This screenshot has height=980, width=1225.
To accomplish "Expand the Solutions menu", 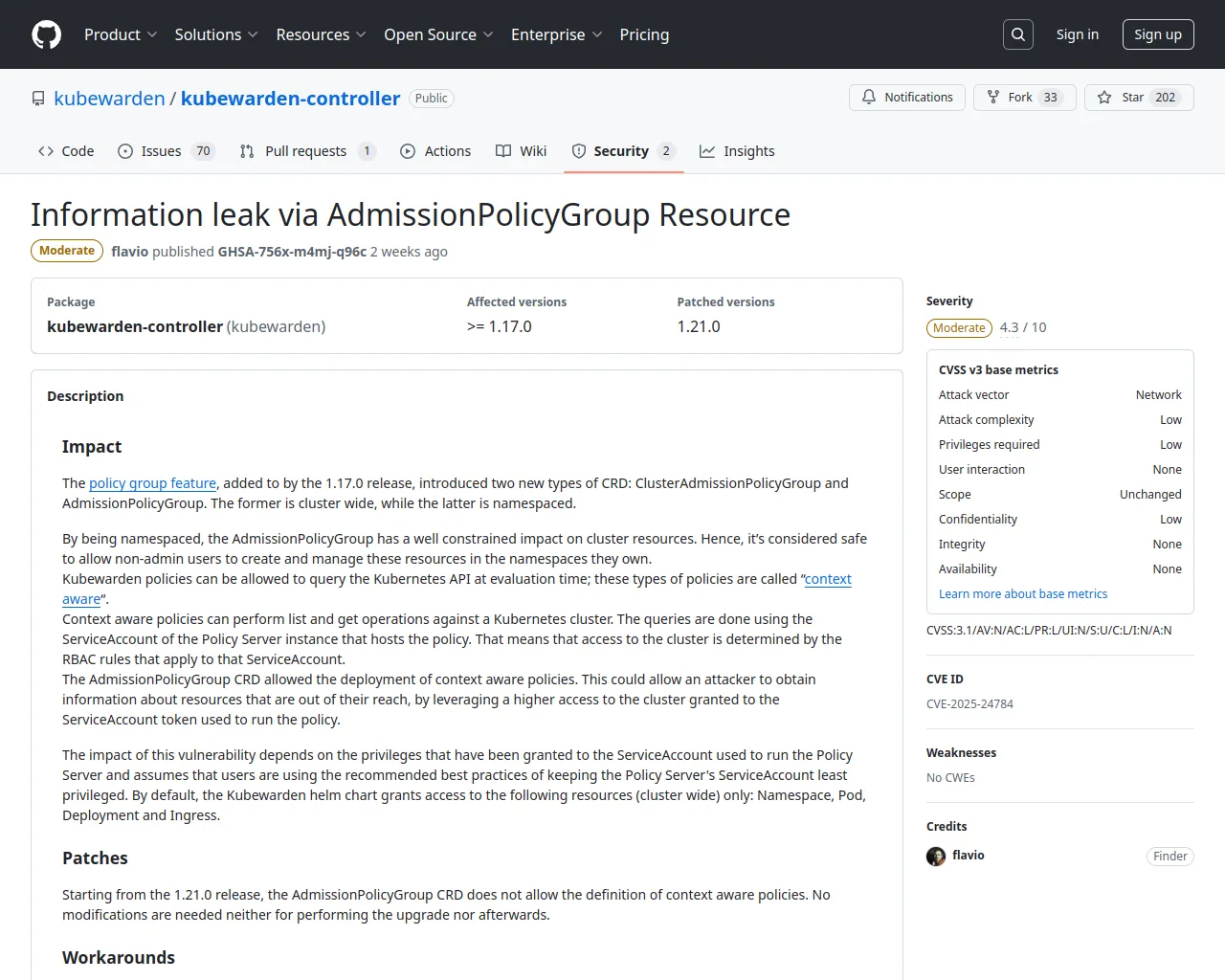I will pyautogui.click(x=216, y=34).
